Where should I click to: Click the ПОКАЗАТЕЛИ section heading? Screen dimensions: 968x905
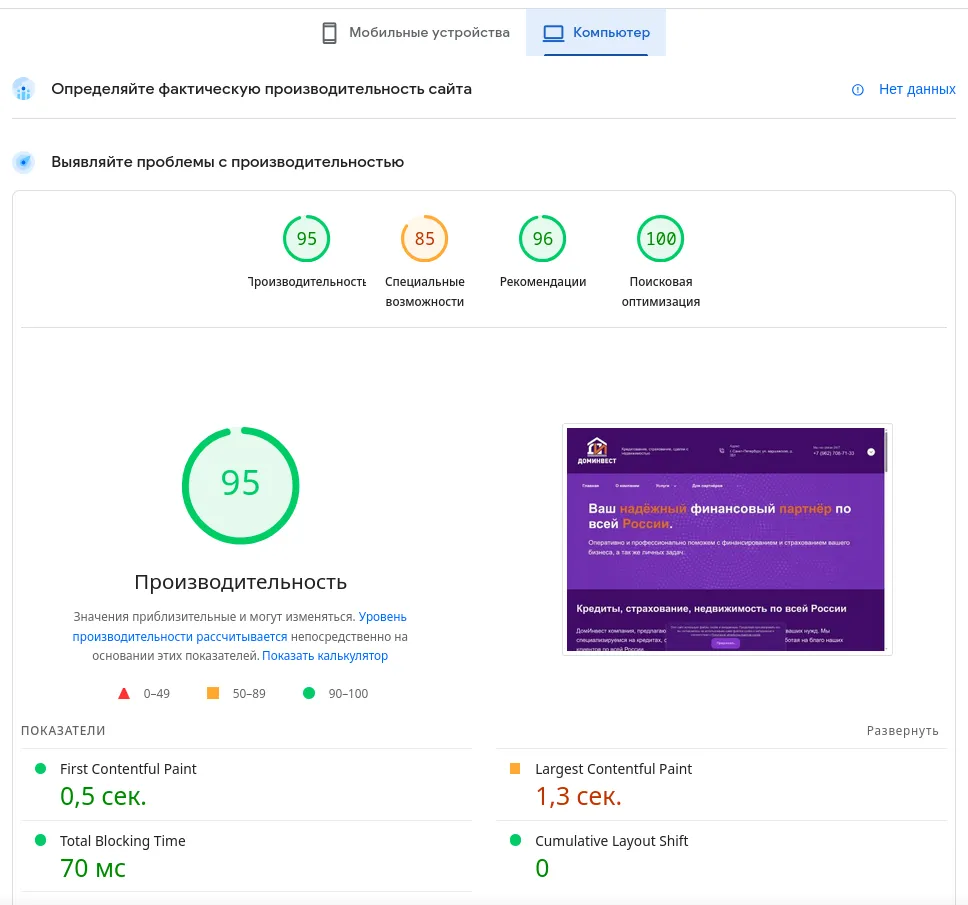[x=63, y=731]
